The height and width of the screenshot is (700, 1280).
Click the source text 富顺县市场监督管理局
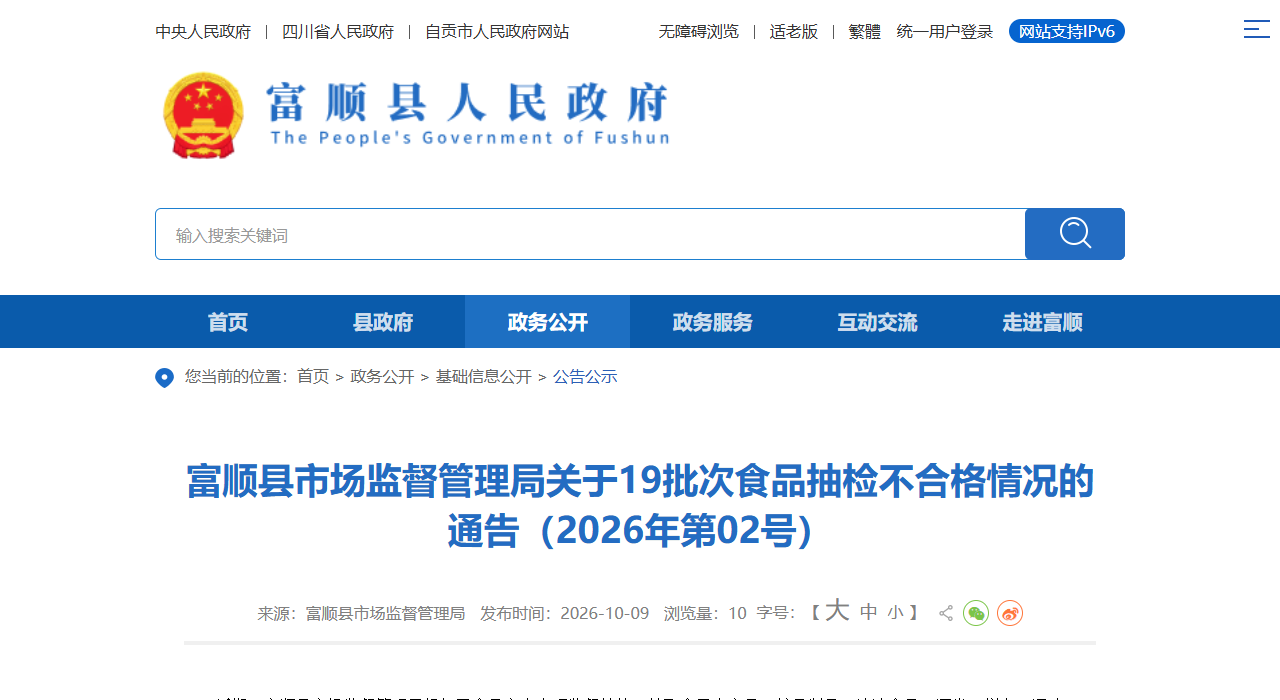point(385,613)
